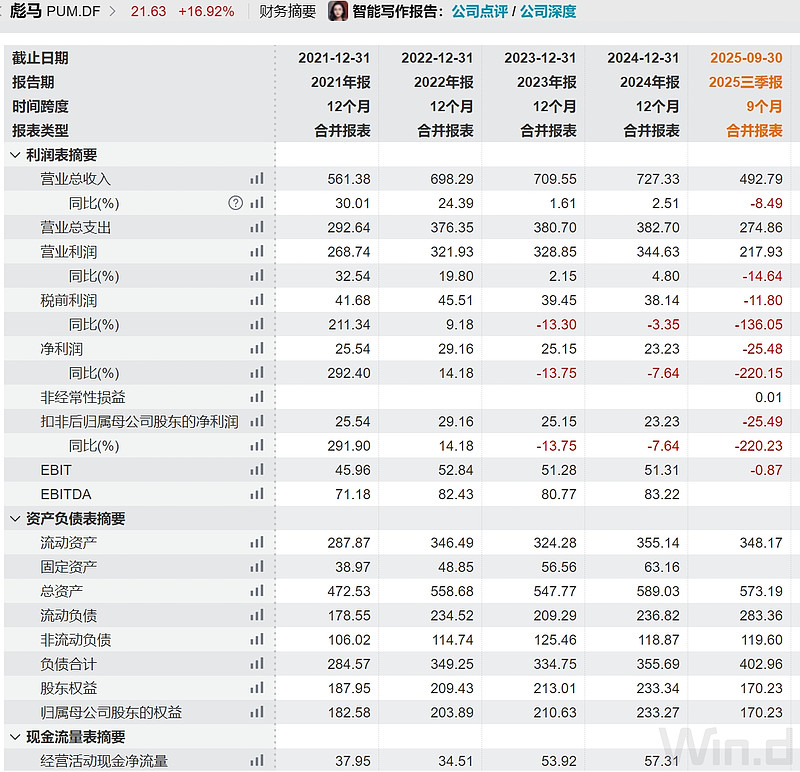Viewport: 800px width, 772px height.
Task: Select the 财务摘要 tab
Action: [287, 11]
